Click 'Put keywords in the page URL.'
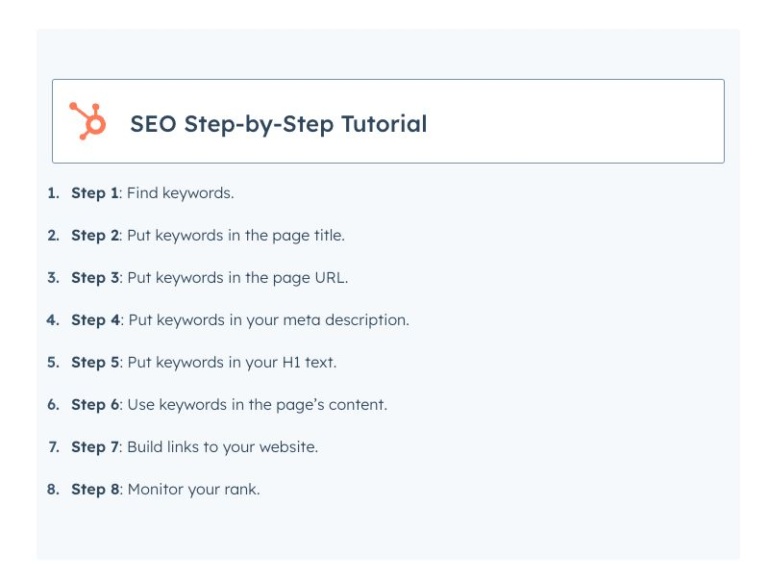This screenshot has height=582, width=768. tap(237, 278)
